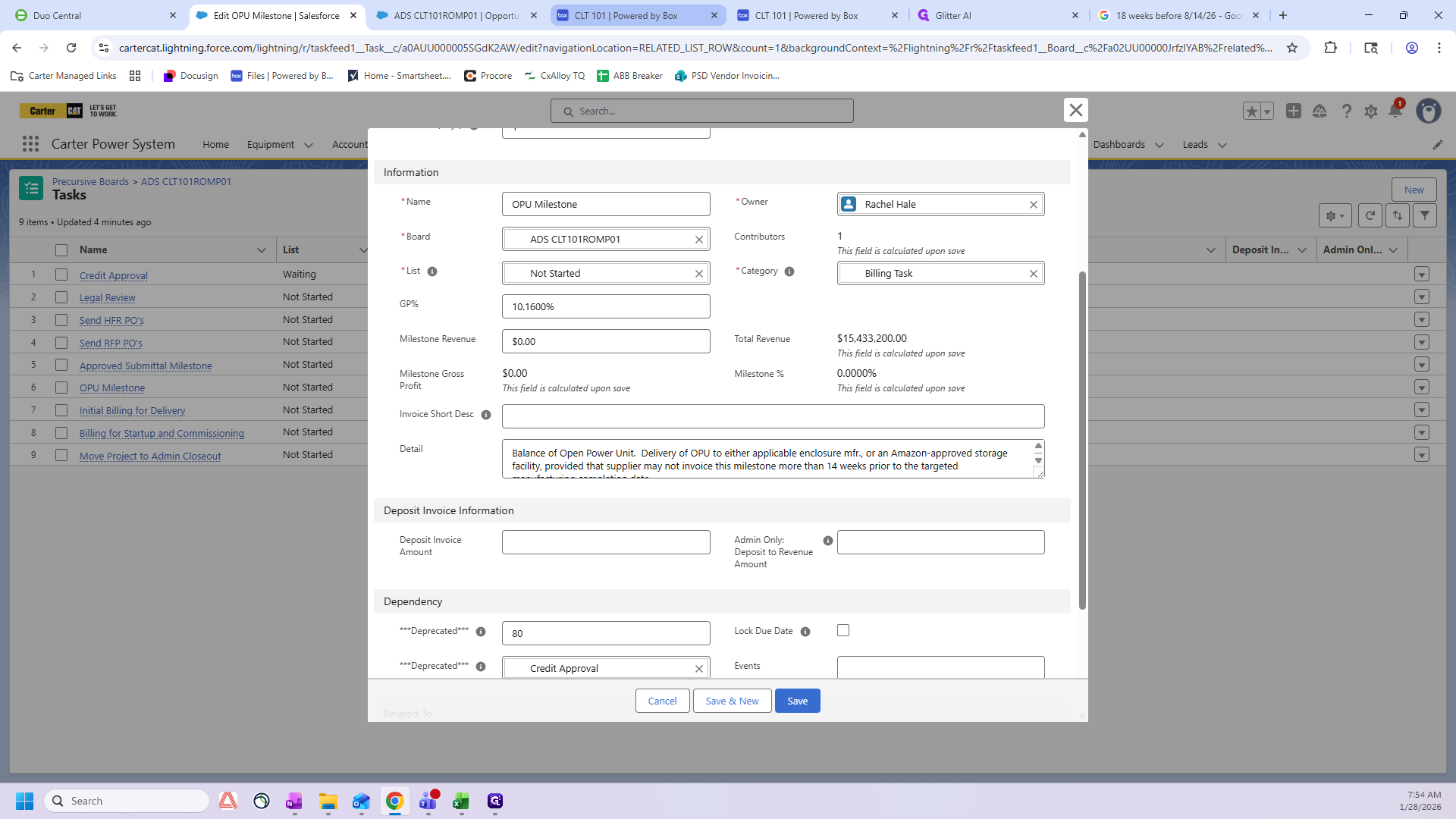Open the Home navigation tab
This screenshot has width=1456, height=819.
coord(215,145)
